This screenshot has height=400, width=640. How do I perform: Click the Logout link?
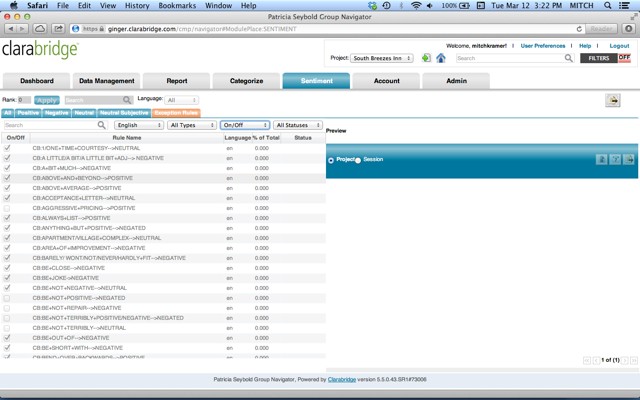[619, 46]
